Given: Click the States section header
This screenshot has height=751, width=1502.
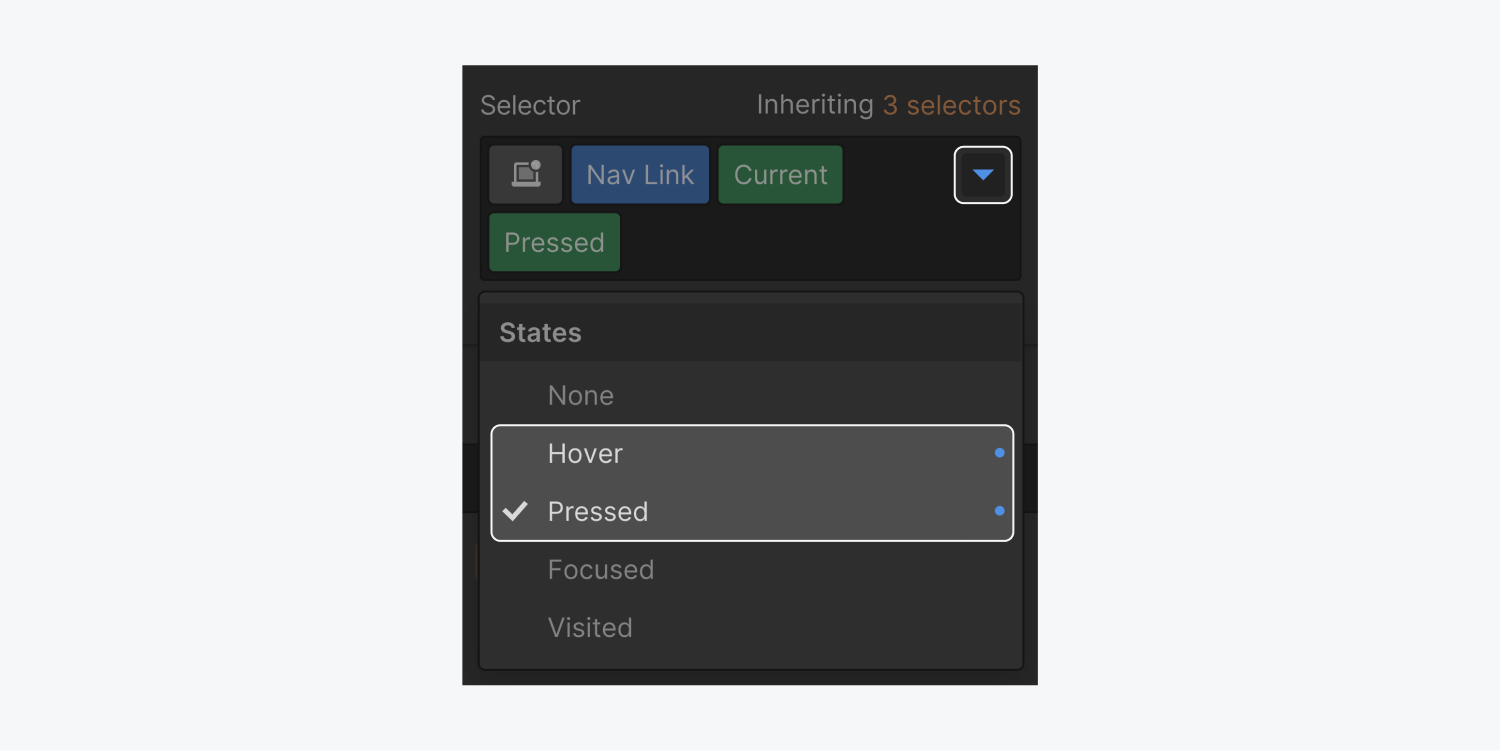Looking at the screenshot, I should pos(540,332).
